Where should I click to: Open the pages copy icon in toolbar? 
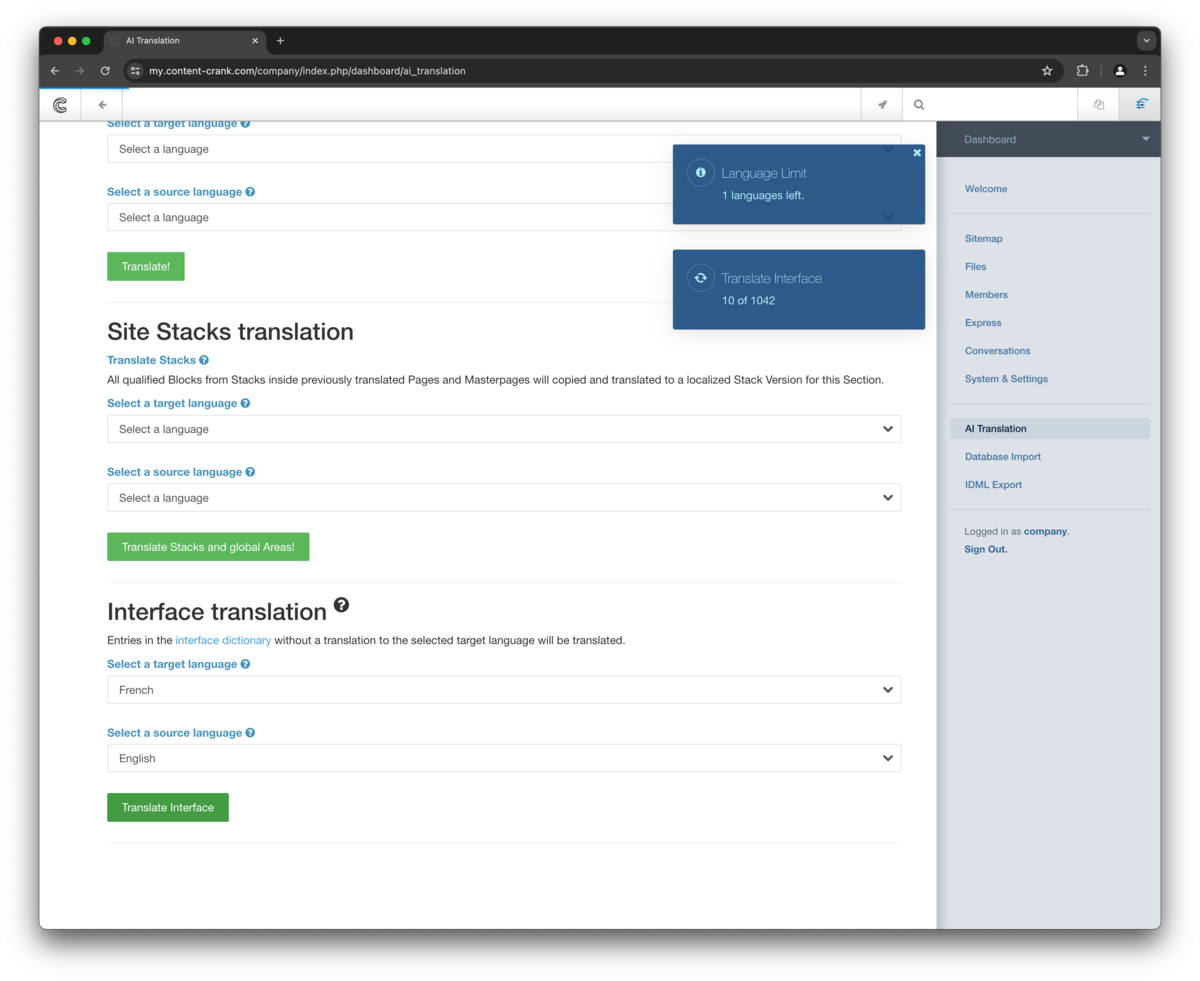1099,105
